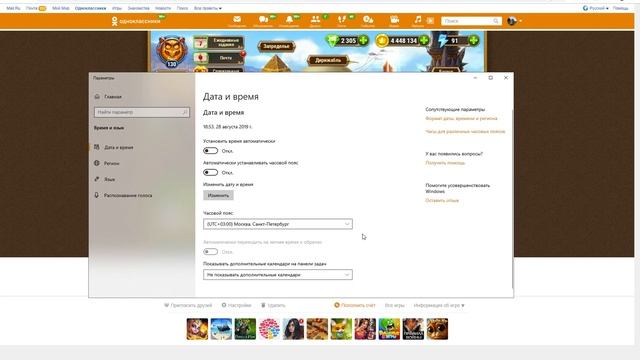Viewport: 640px width, 360px height.
Task: Click the home icon beside Главная
Action: (97, 97)
